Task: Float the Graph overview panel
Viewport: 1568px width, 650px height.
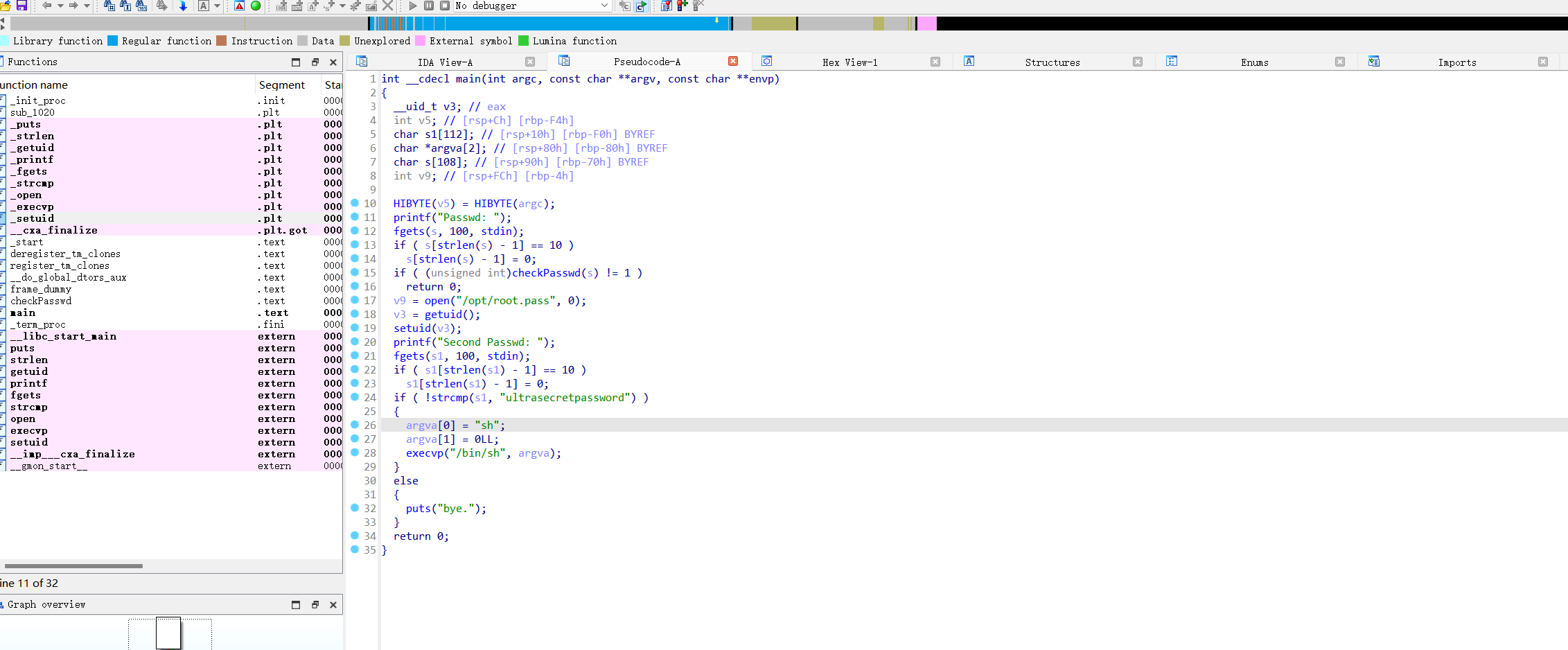Action: (315, 604)
